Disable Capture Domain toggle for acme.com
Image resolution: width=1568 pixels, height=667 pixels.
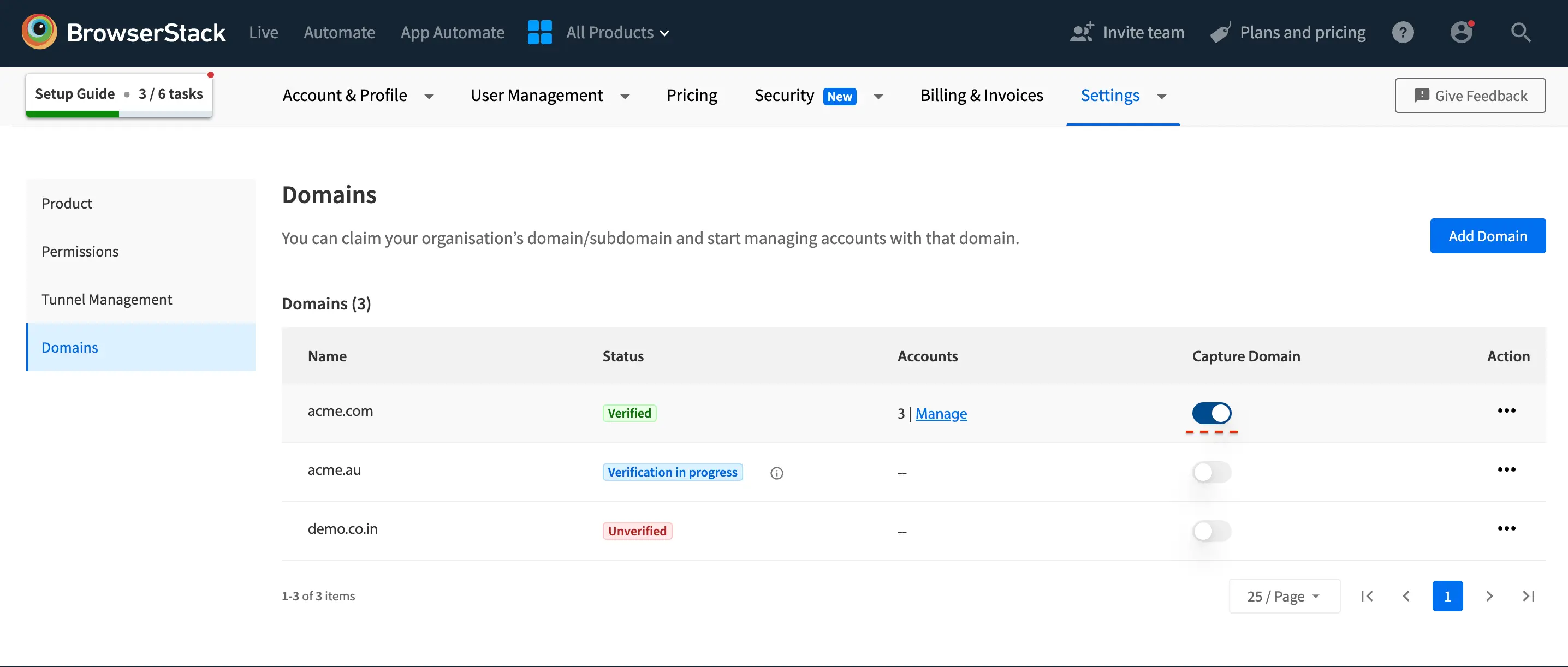[1211, 413]
